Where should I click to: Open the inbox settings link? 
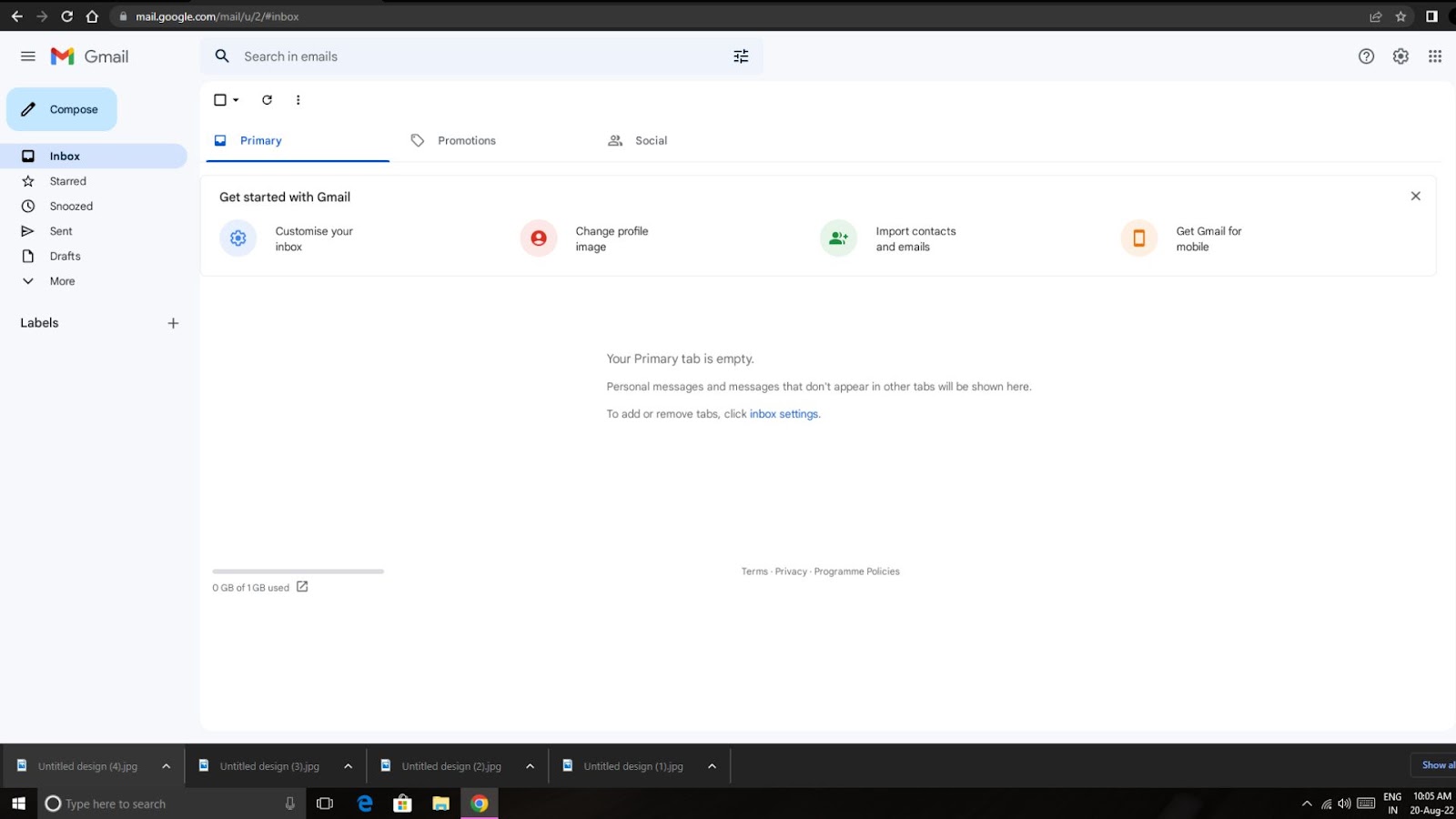coord(784,414)
